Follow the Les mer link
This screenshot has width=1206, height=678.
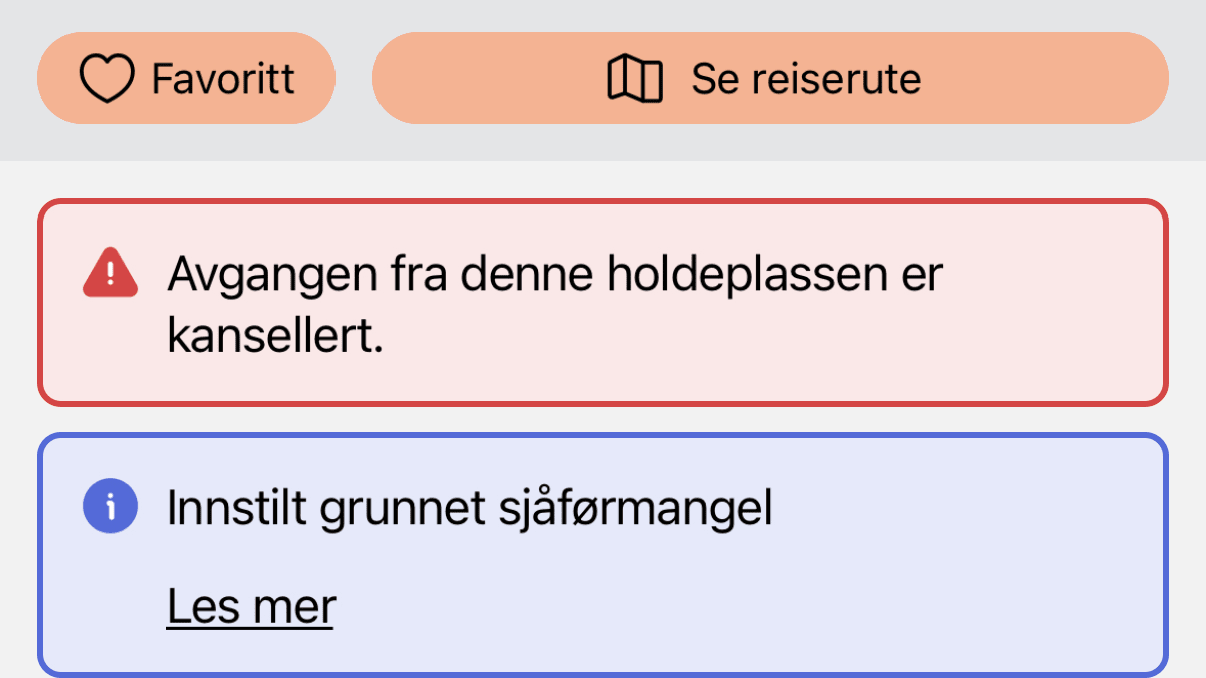pyautogui.click(x=250, y=606)
